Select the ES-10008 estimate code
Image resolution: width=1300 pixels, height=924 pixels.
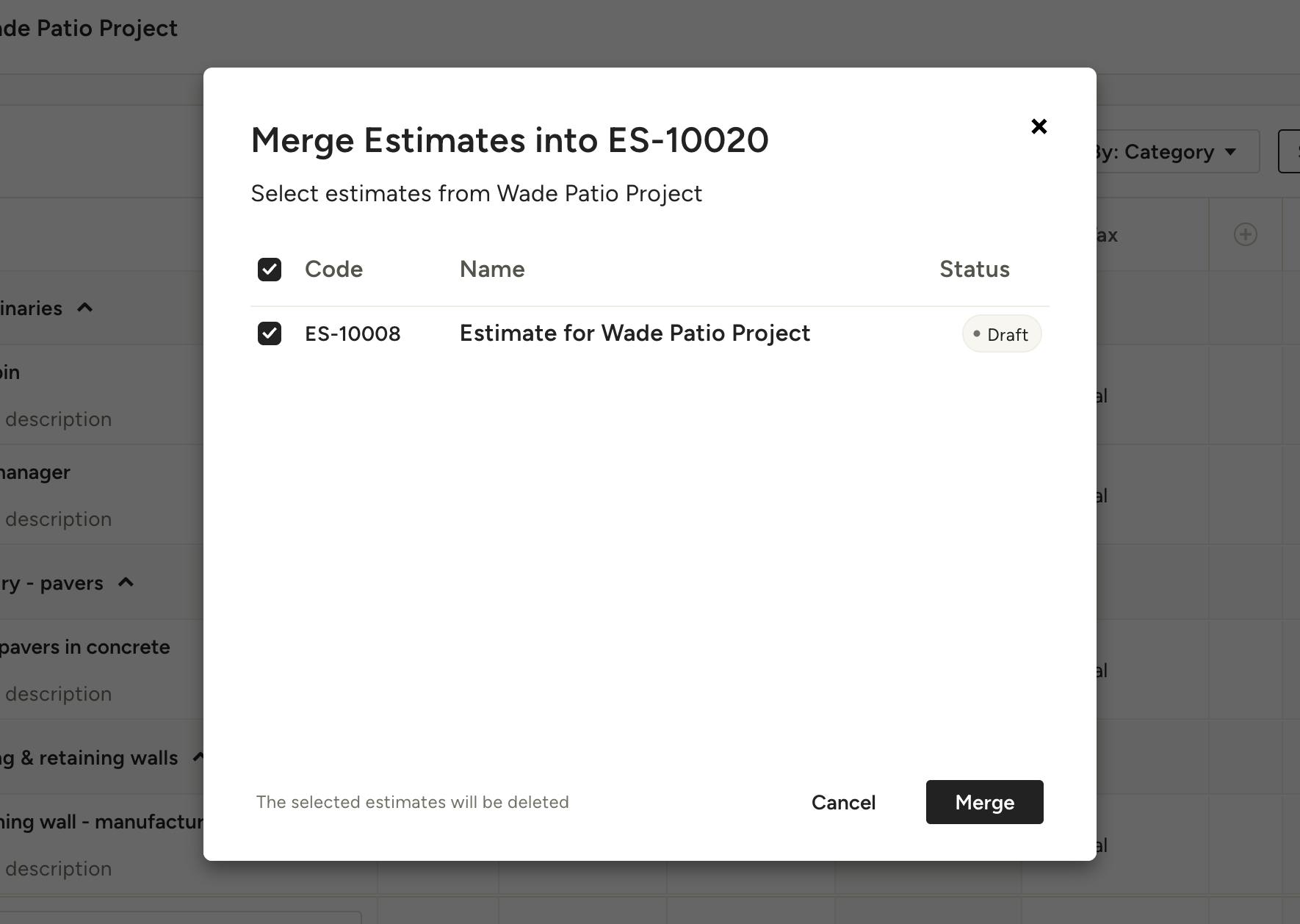(x=353, y=333)
